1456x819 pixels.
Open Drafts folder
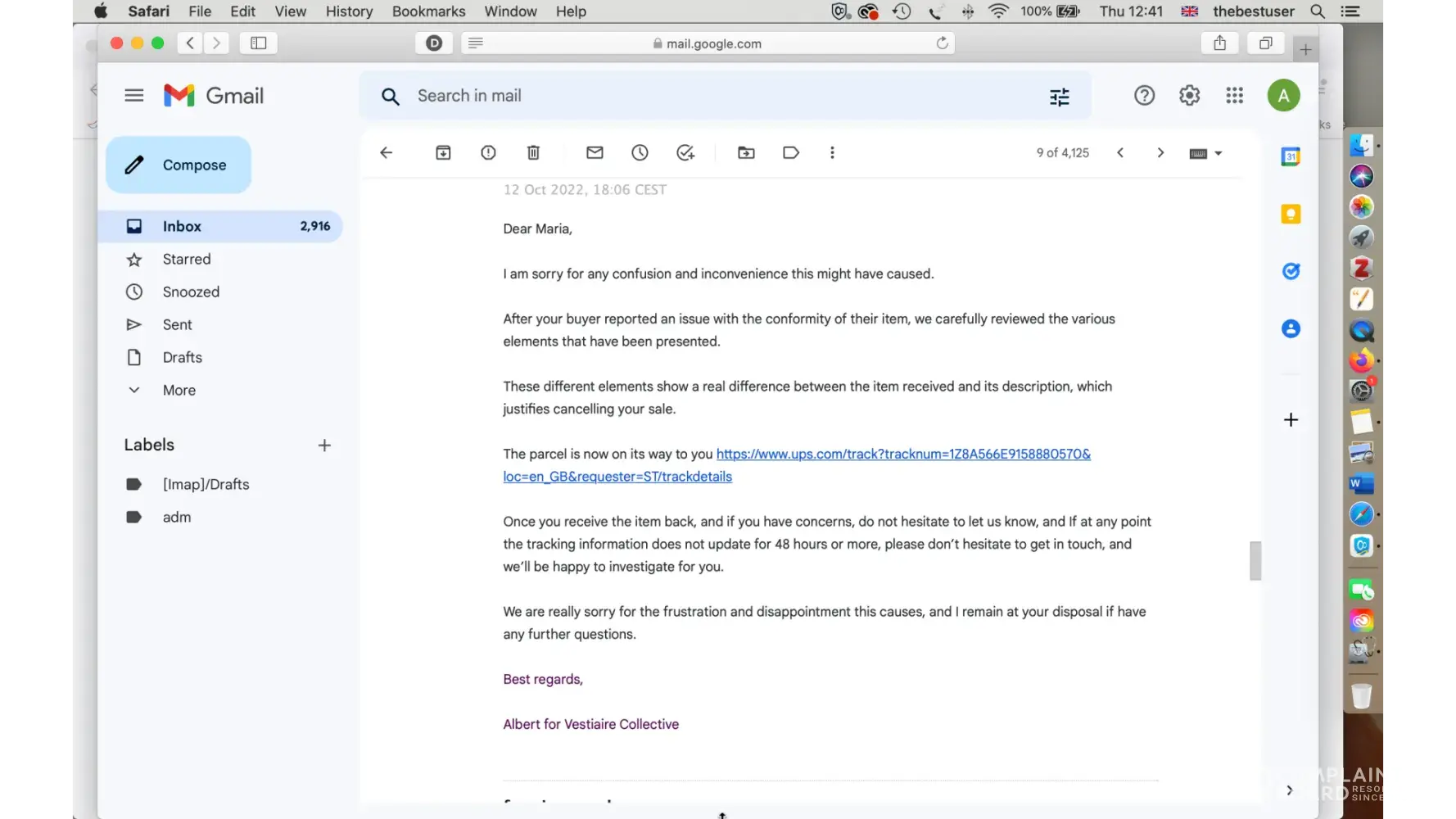[x=182, y=357]
